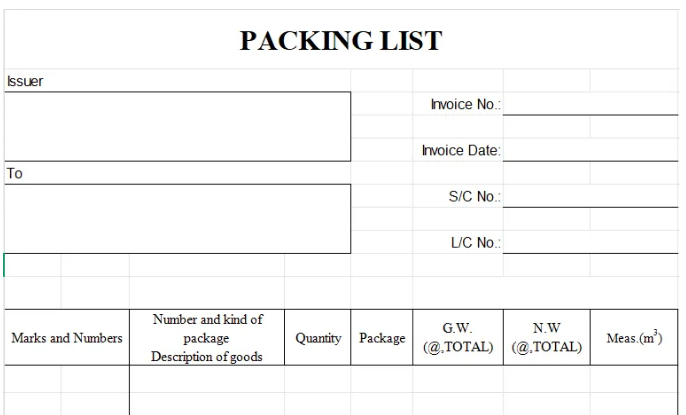The image size is (686, 415).
Task: Click inside the To recipient box
Action: (177, 218)
